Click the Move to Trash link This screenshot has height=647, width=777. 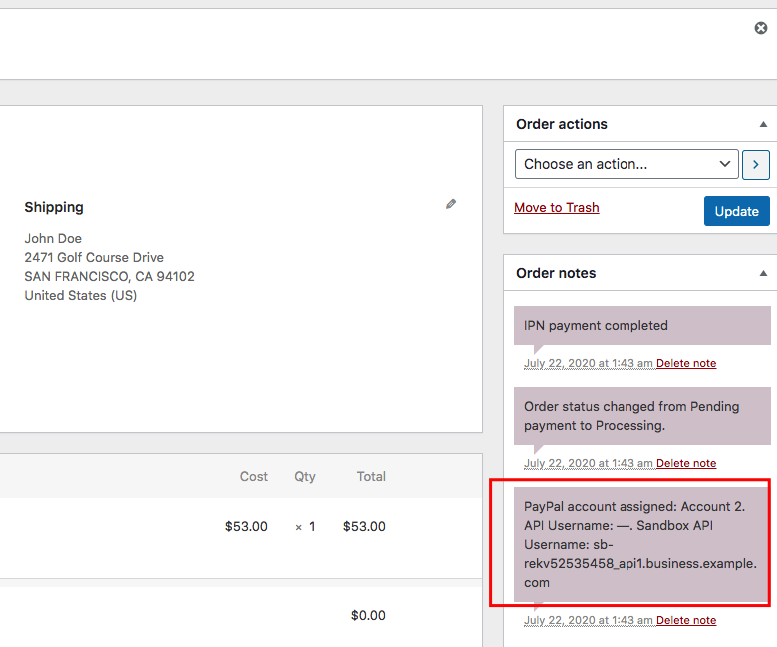tap(556, 207)
